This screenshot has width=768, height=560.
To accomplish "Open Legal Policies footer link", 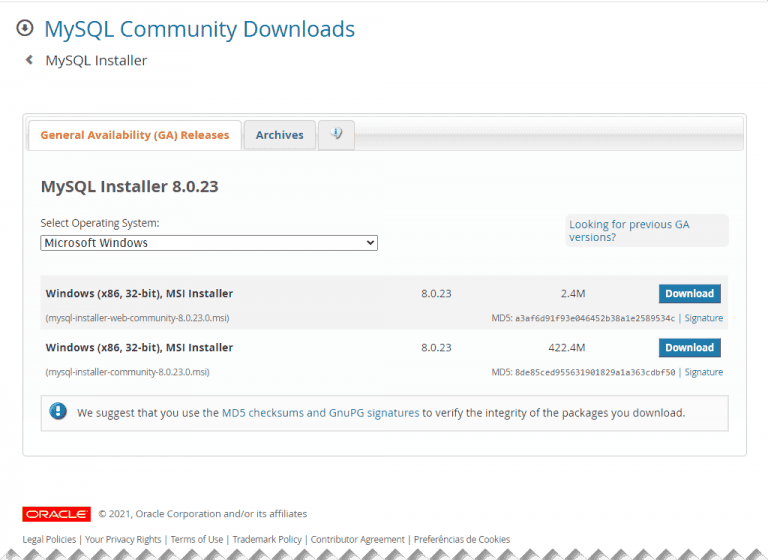I will (x=50, y=540).
